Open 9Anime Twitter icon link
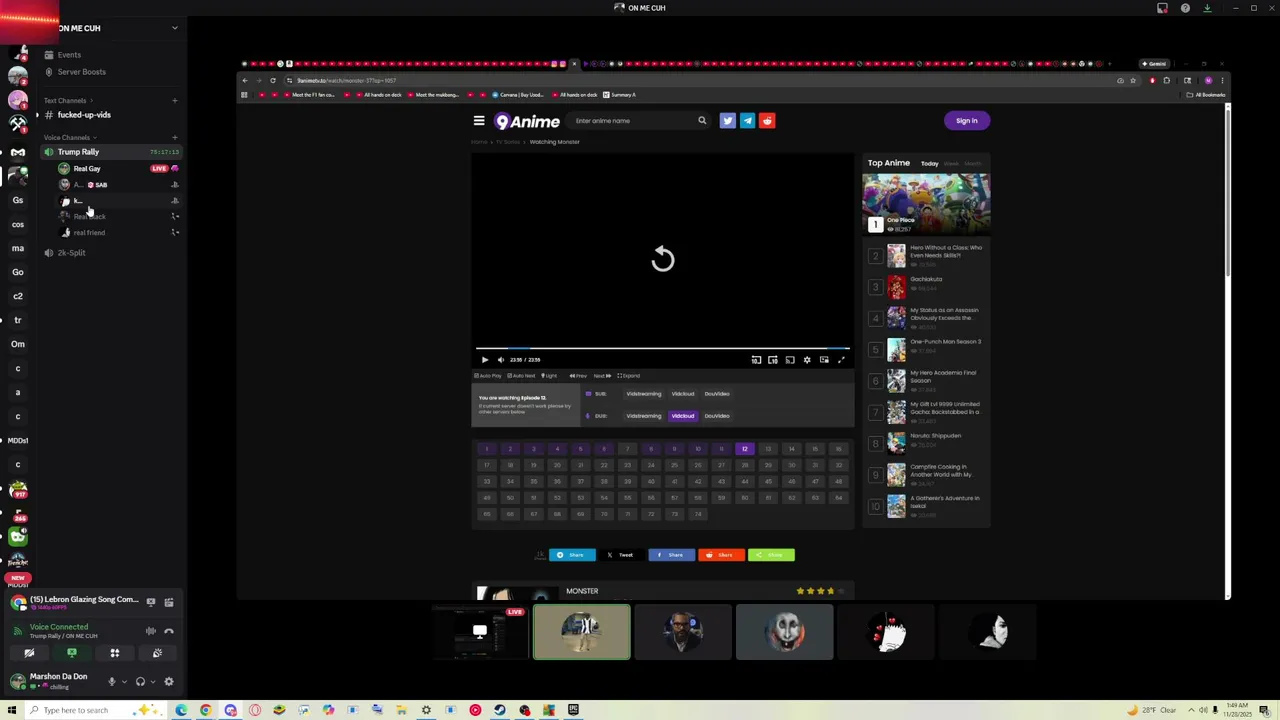The width and height of the screenshot is (1280, 720). coord(727,121)
